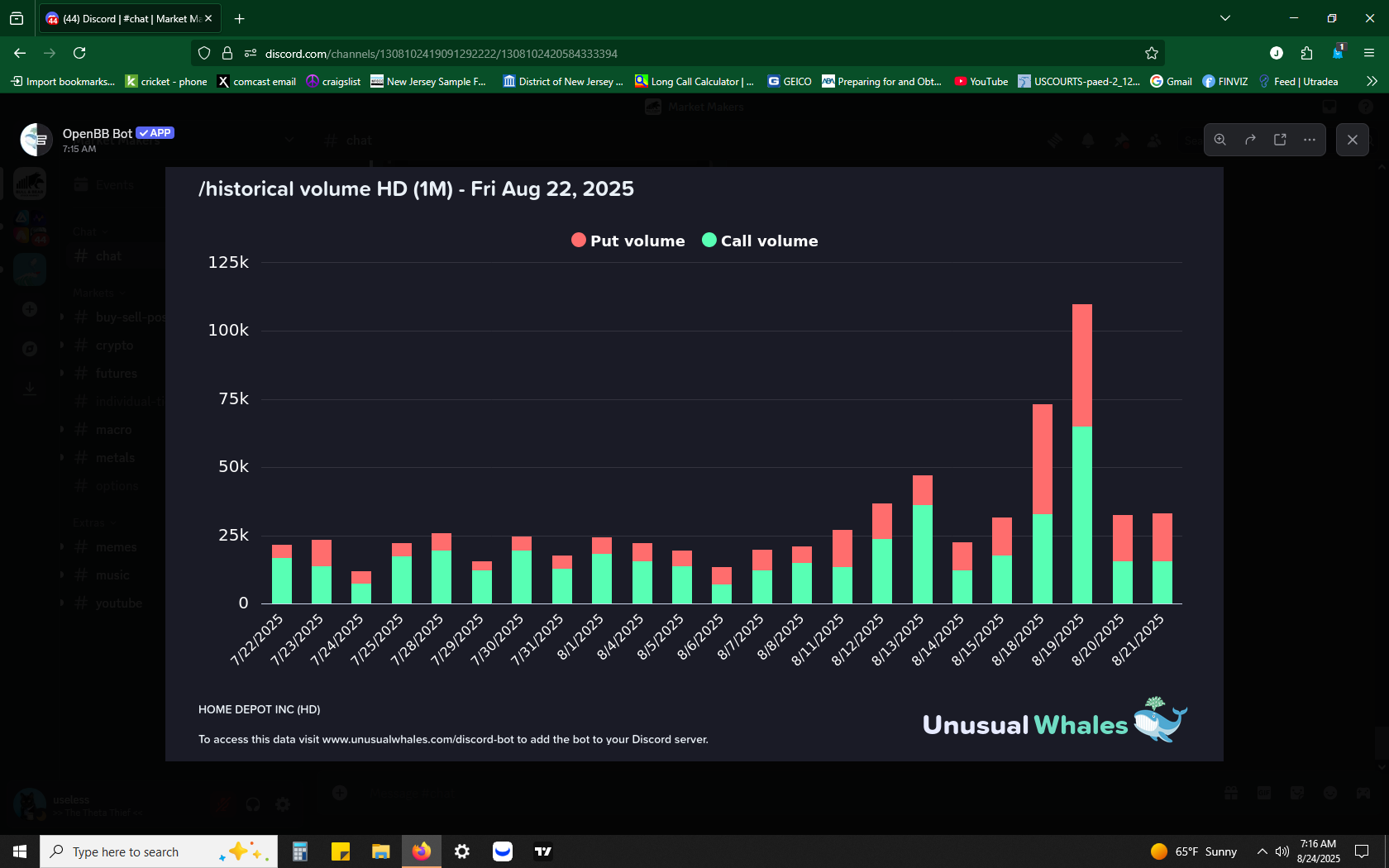
Task: Open the District of New Jersey bookmark
Action: pos(563,81)
